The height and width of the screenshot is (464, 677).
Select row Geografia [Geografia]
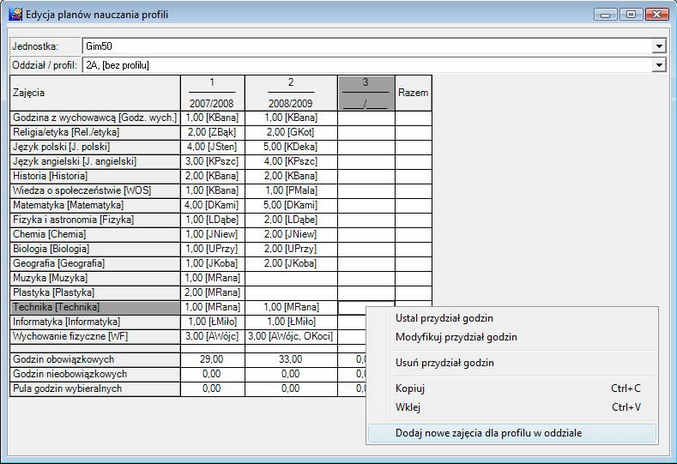(95, 264)
